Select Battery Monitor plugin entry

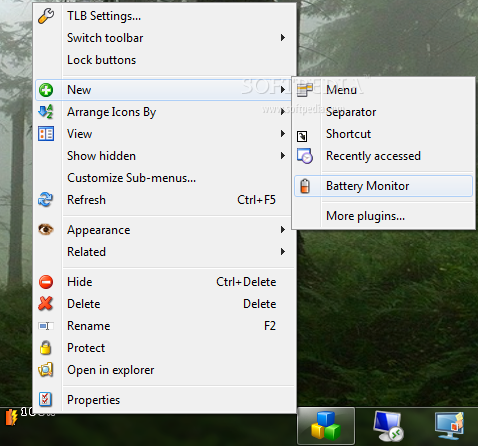coord(383,186)
